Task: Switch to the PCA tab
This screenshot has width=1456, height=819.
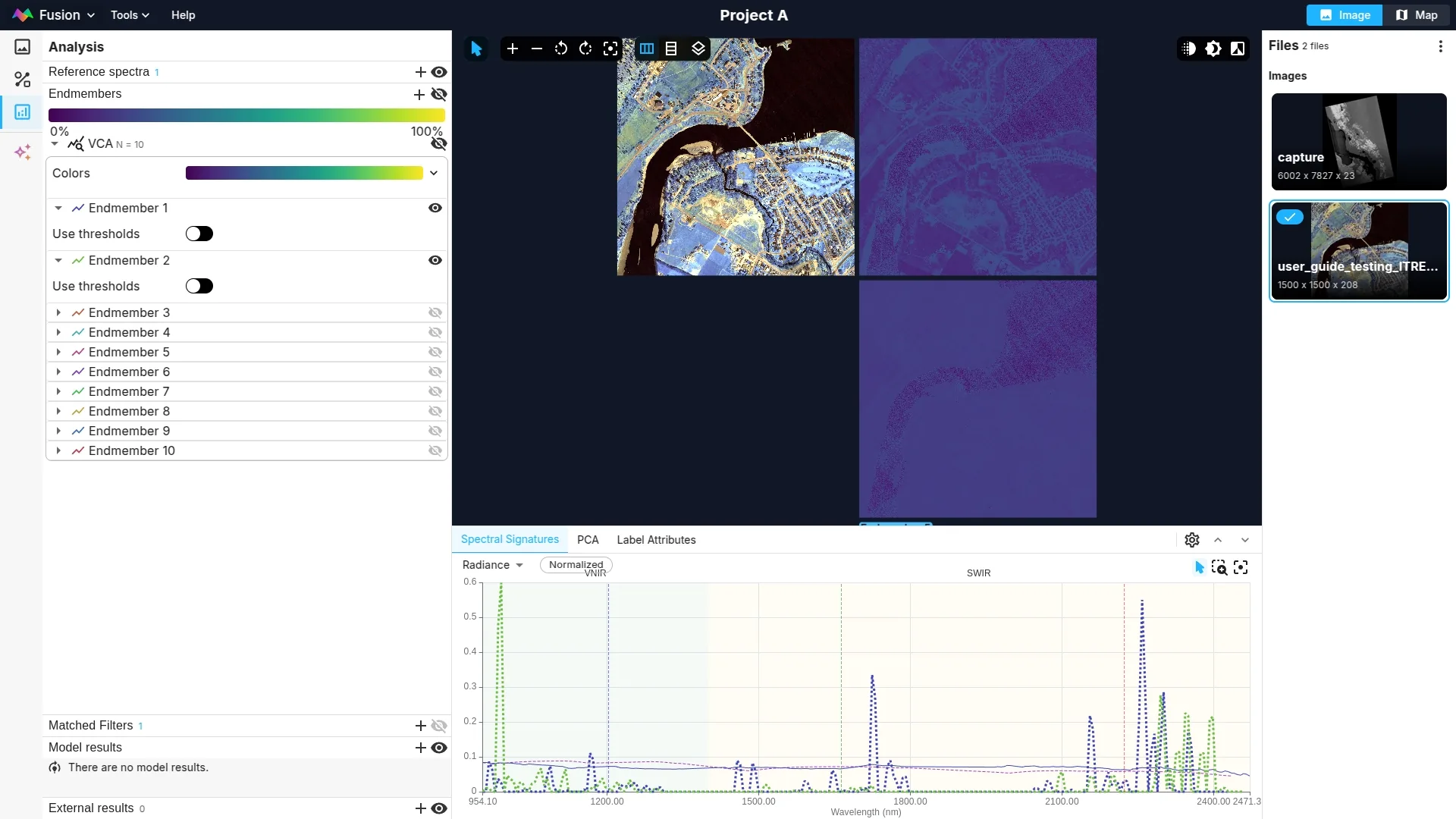Action: coord(588,540)
